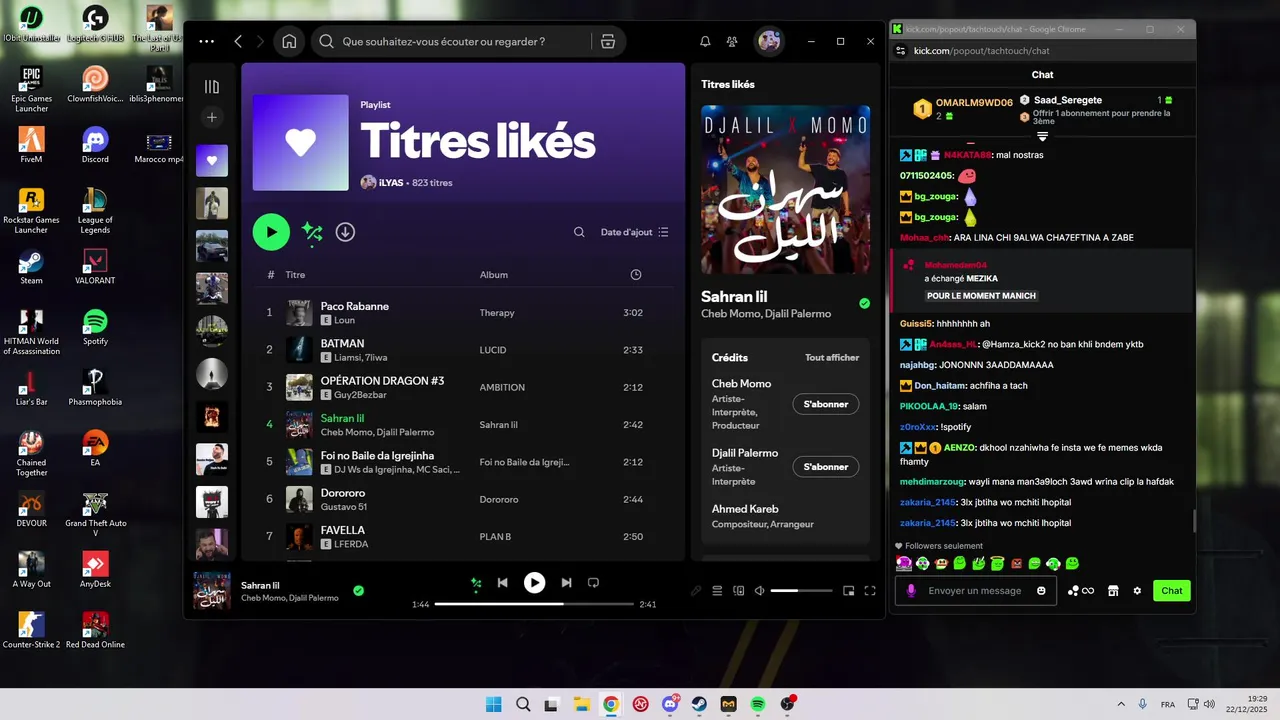1280x720 pixels.
Task: Open Foi no Baile da Igrejinha track
Action: click(463, 462)
